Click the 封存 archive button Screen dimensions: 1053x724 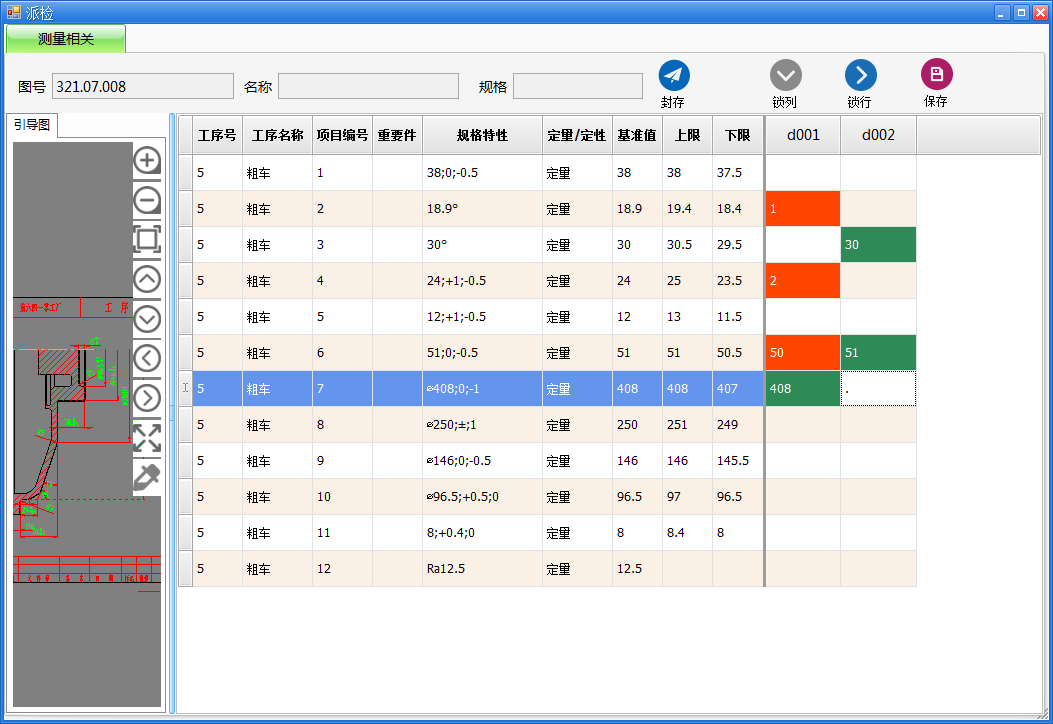pos(674,77)
